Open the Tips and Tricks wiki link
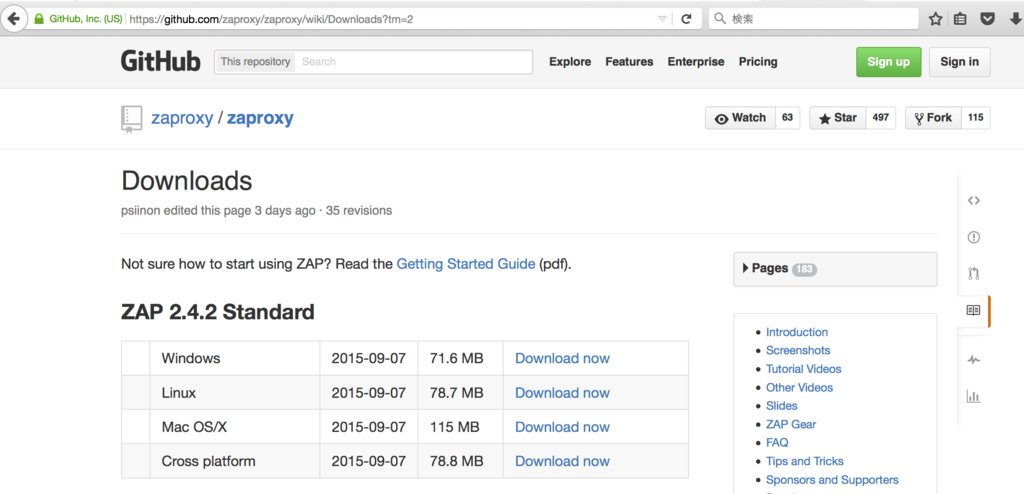 [x=805, y=461]
